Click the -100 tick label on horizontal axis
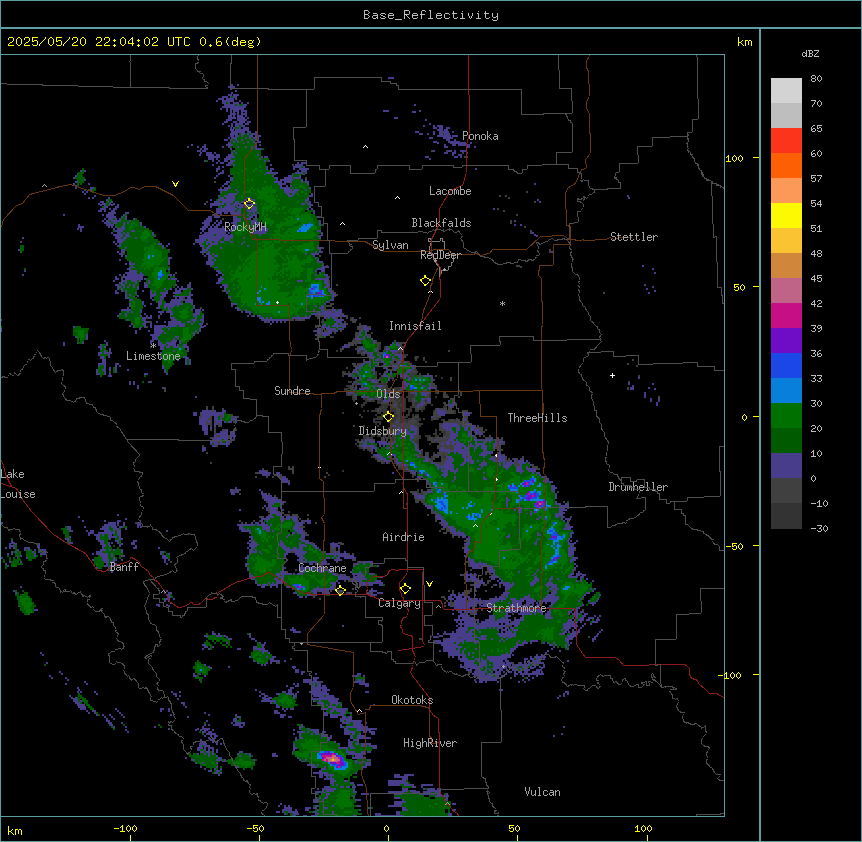 pyautogui.click(x=125, y=828)
